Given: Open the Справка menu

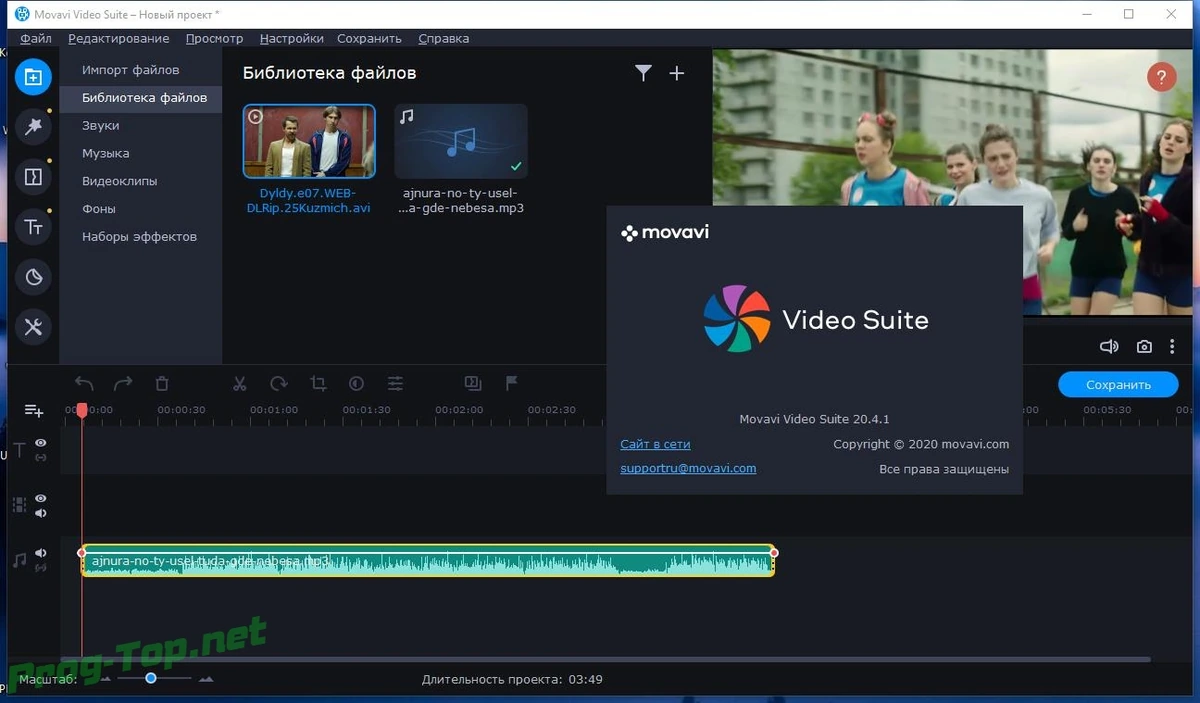Looking at the screenshot, I should [x=443, y=38].
